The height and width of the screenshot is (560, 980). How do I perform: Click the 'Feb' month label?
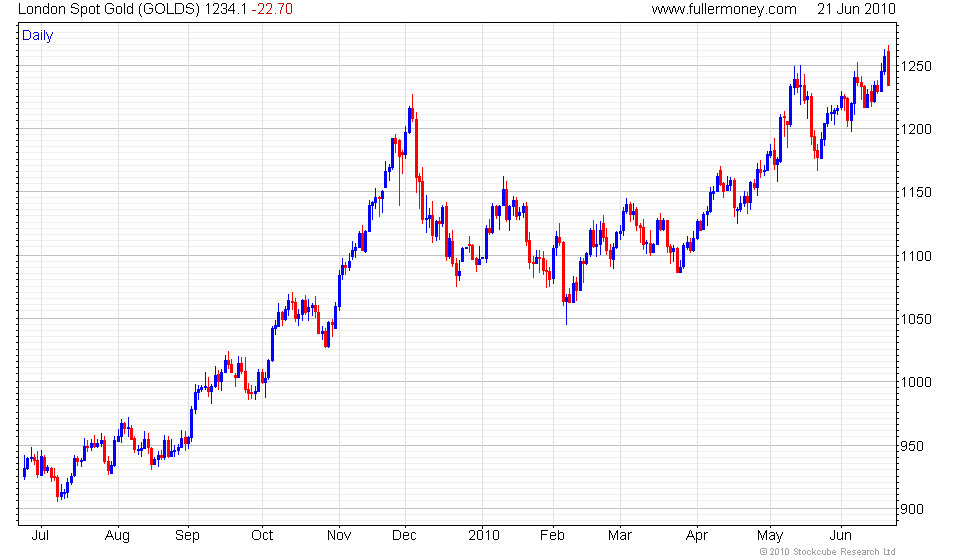(x=552, y=536)
